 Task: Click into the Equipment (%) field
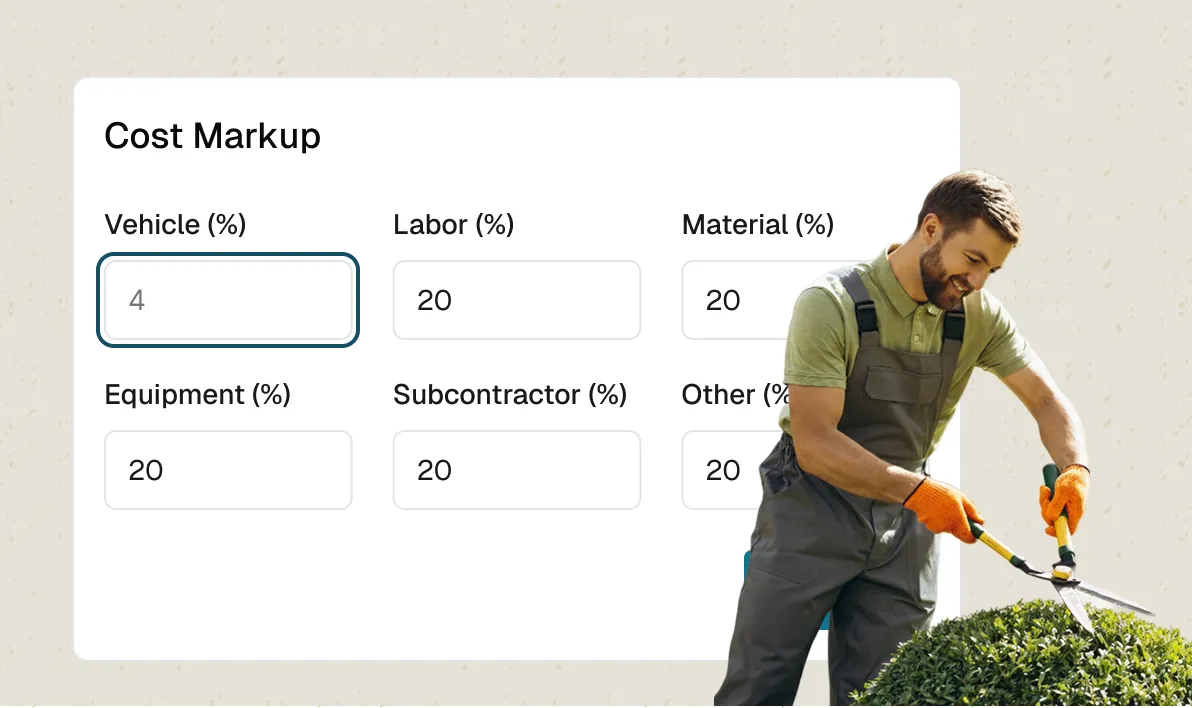coord(228,470)
